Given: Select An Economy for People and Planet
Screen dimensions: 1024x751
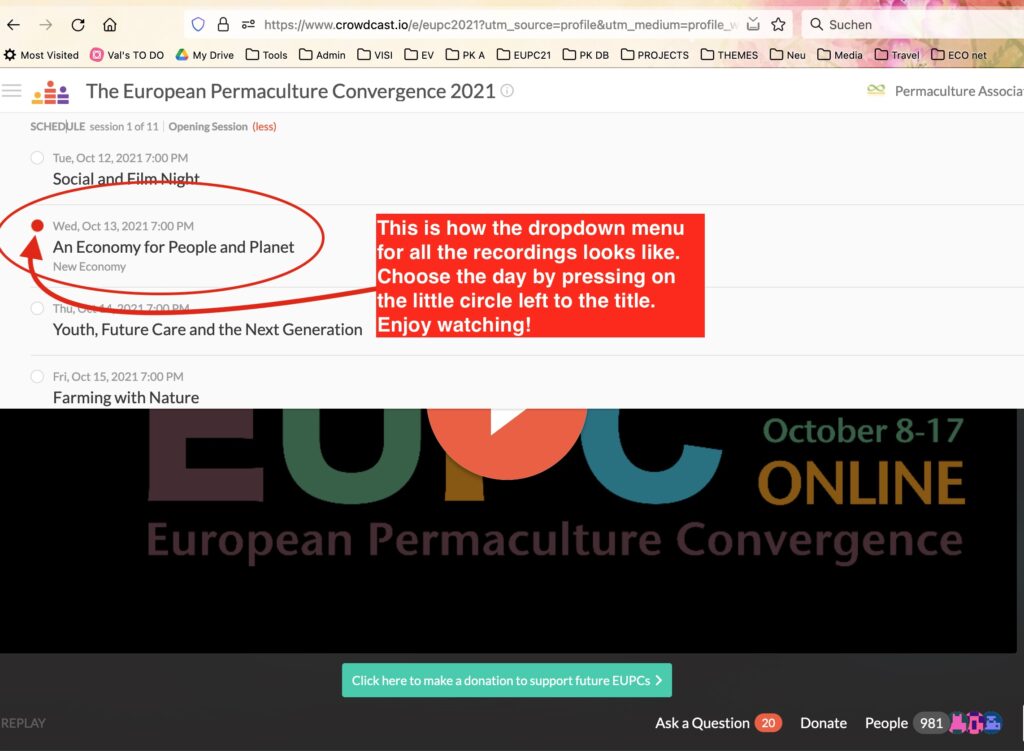Looking at the screenshot, I should pyautogui.click(x=37, y=225).
